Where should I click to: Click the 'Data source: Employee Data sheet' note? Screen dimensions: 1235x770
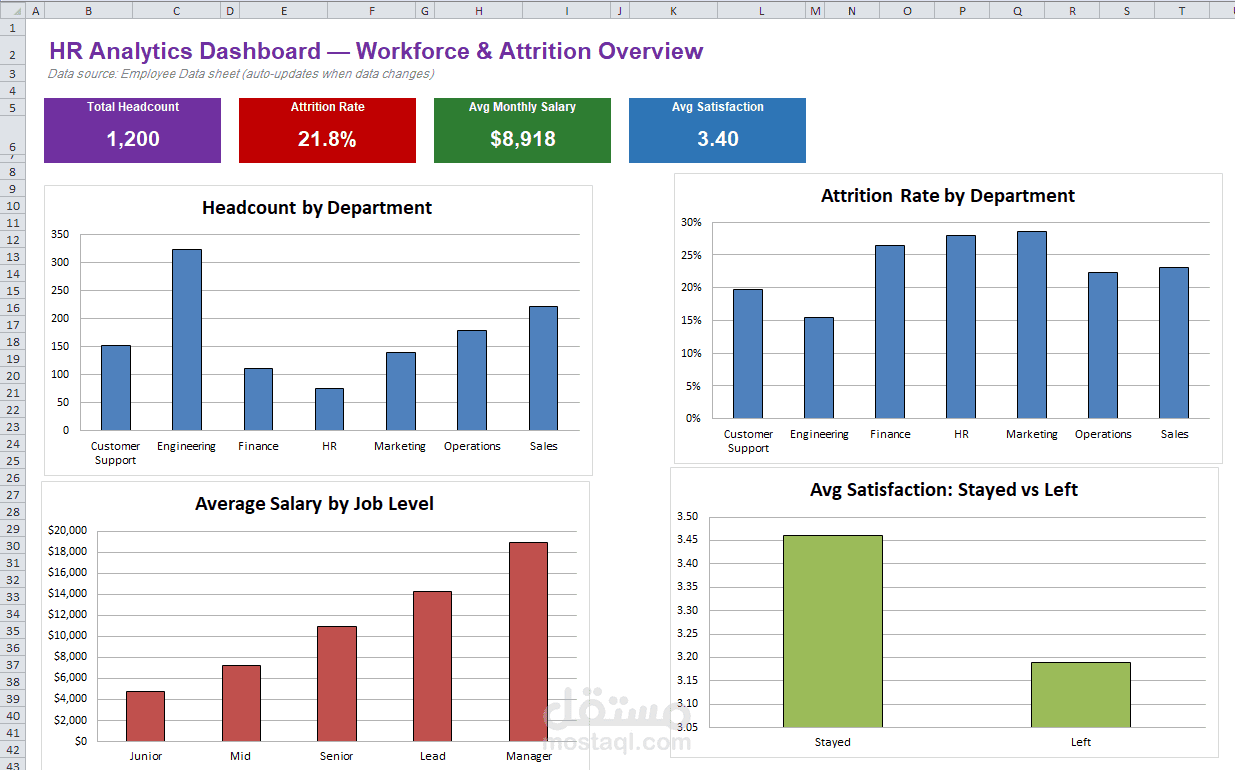(x=241, y=74)
